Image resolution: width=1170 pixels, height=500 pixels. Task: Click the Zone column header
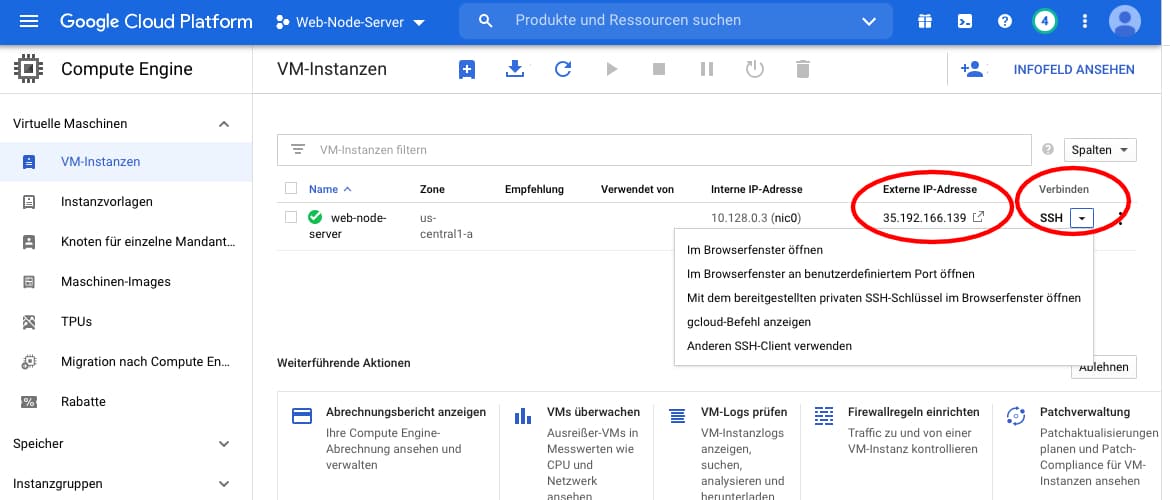pos(432,189)
